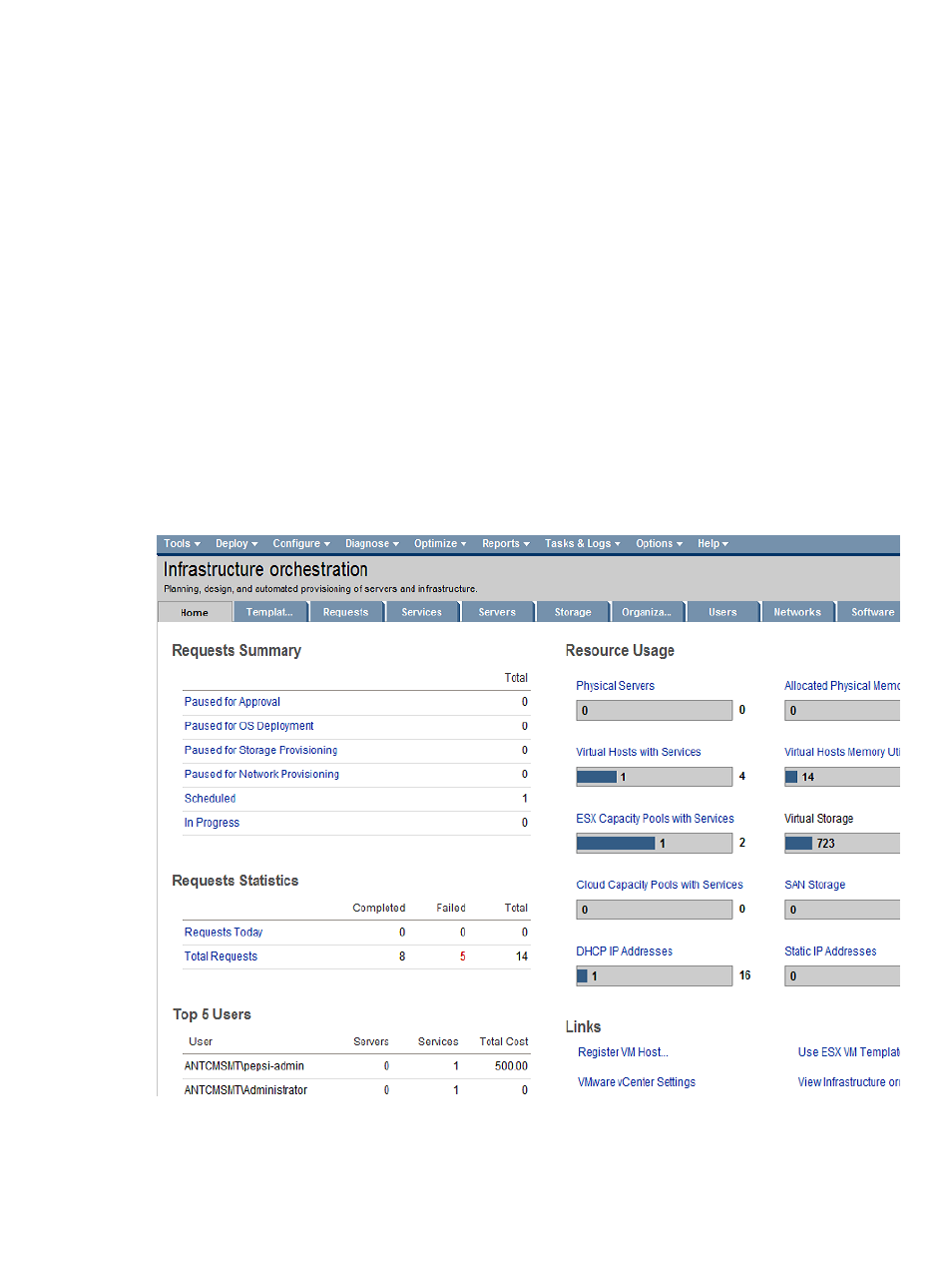
Task: Switch to the Templates tab
Action: tap(270, 612)
